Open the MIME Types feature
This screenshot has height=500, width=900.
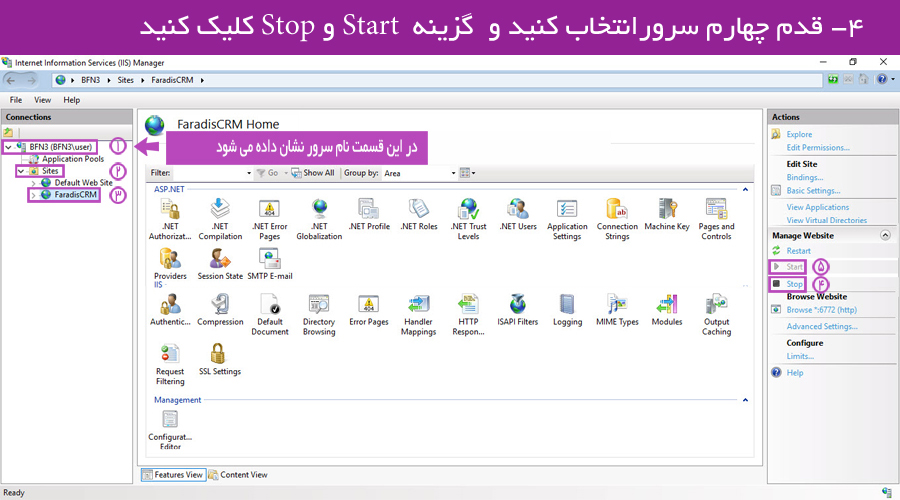(x=617, y=310)
